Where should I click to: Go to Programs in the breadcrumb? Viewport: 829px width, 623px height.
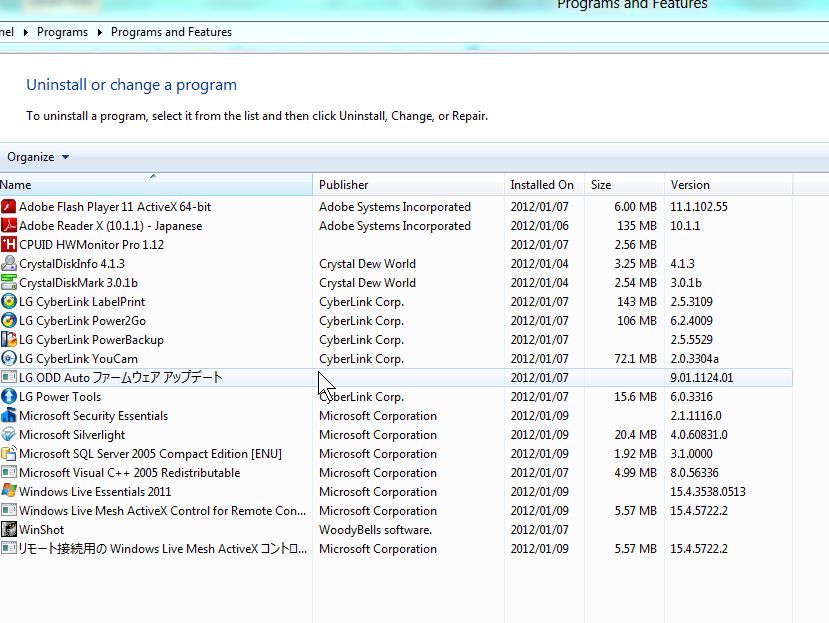pyautogui.click(x=62, y=32)
